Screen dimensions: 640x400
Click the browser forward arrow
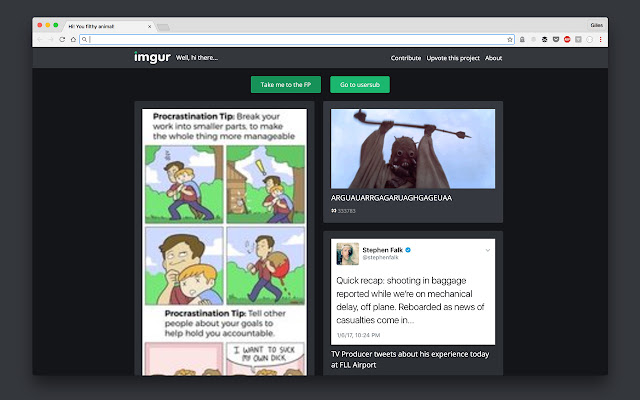[51, 39]
